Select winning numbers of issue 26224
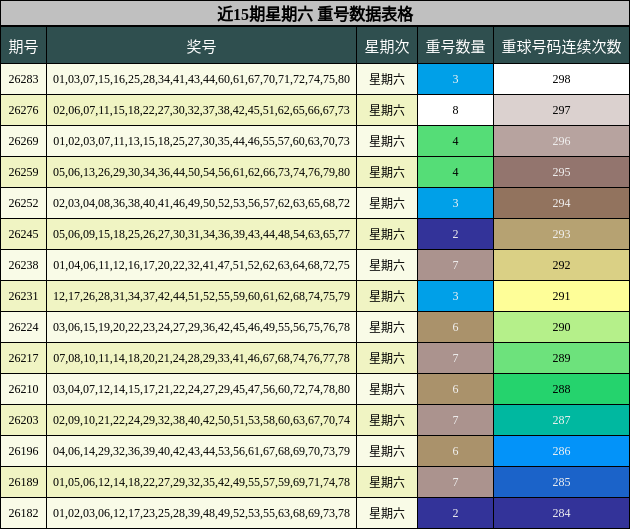Screen dimensions: 630x529 tap(201, 327)
